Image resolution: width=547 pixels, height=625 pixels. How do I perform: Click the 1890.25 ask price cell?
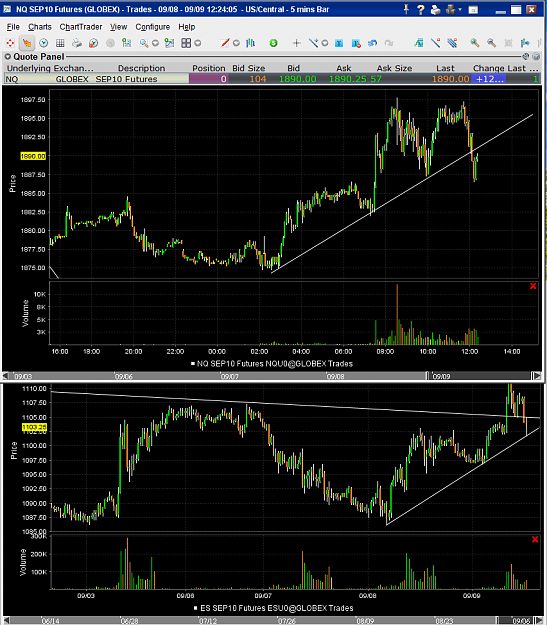click(348, 79)
